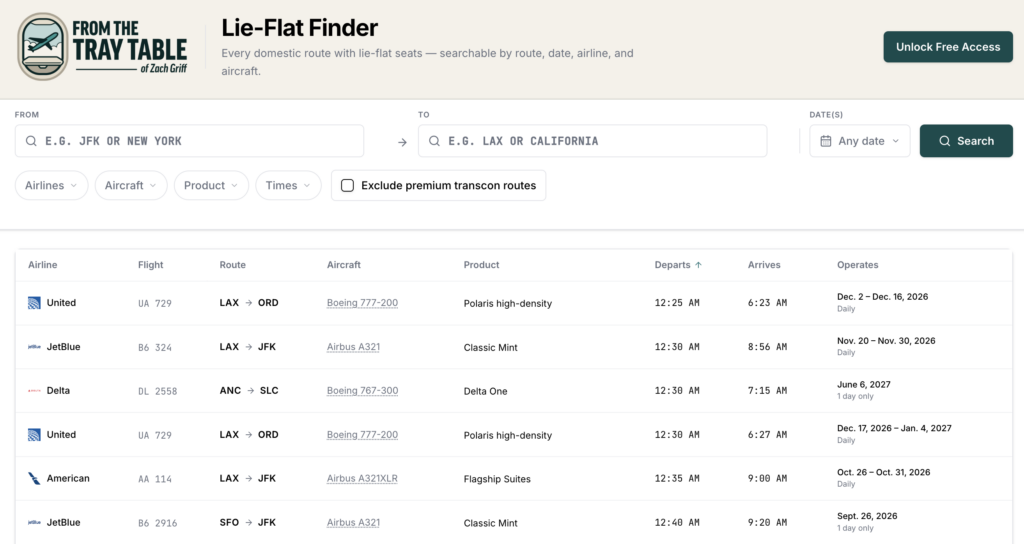Click the American Airlines logo on AA 114
This screenshot has height=544, width=1024.
34,479
